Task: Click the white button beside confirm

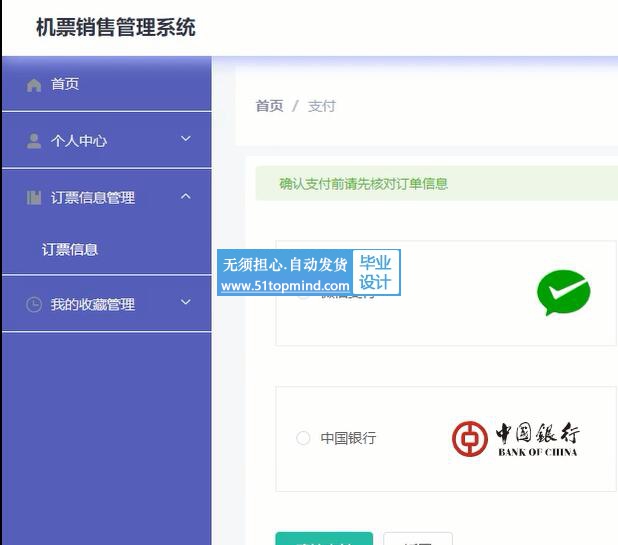Action: tap(418, 539)
